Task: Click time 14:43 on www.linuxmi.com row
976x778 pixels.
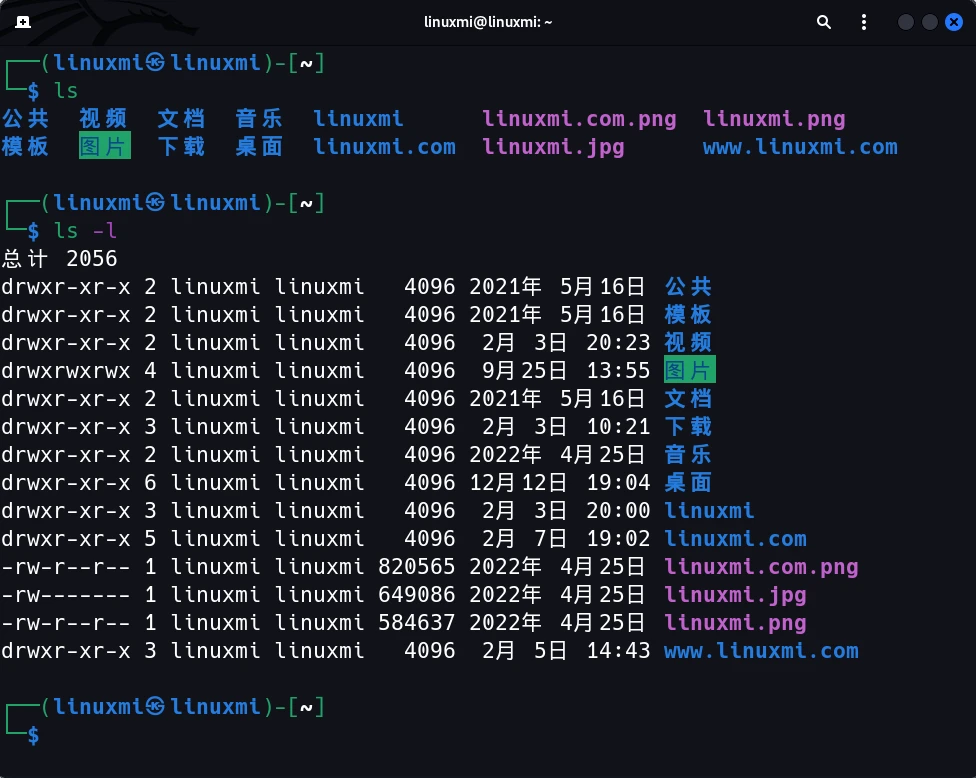Action: (618, 650)
